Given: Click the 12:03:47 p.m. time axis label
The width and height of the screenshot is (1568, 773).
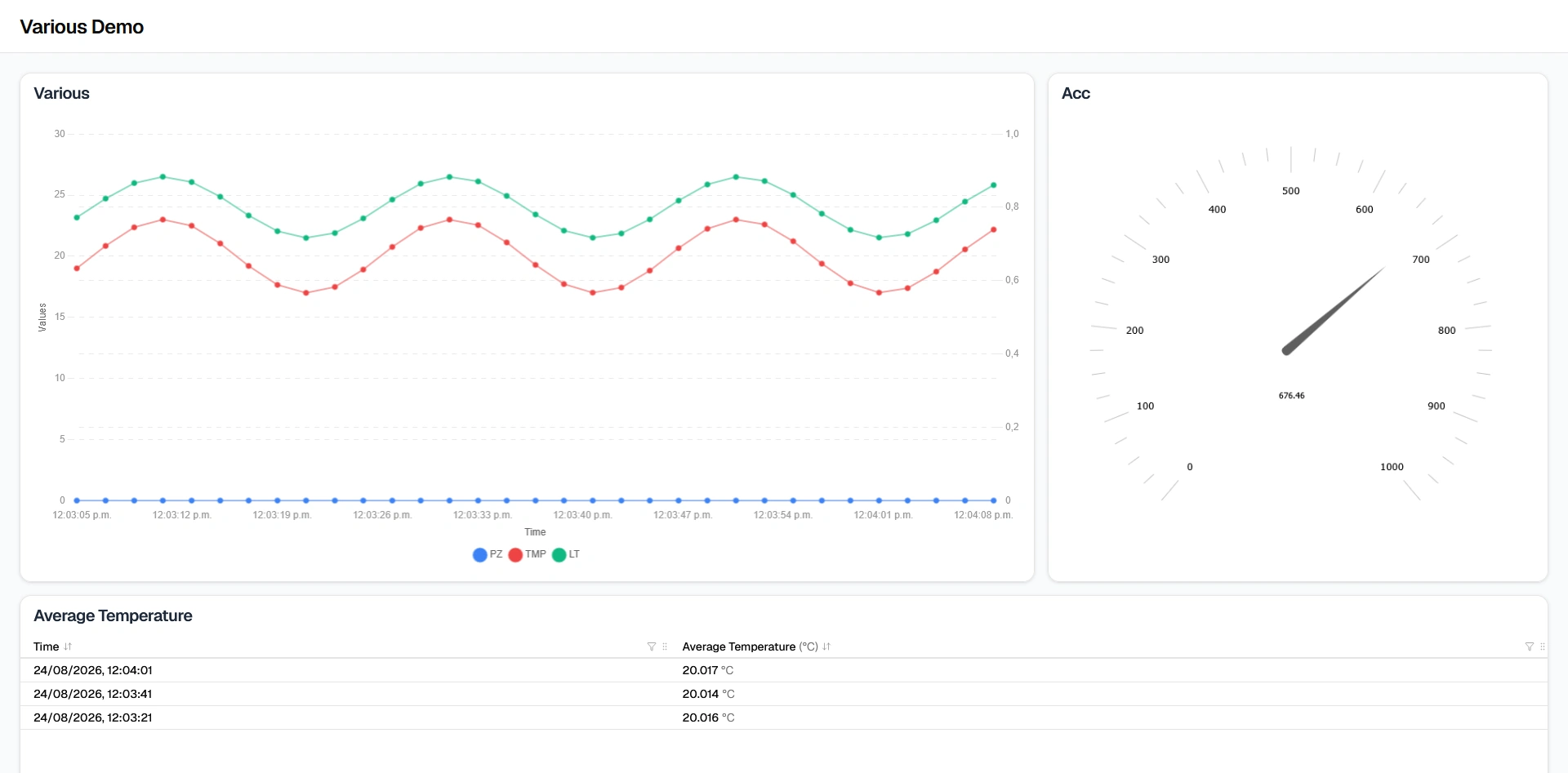Looking at the screenshot, I should tap(683, 515).
